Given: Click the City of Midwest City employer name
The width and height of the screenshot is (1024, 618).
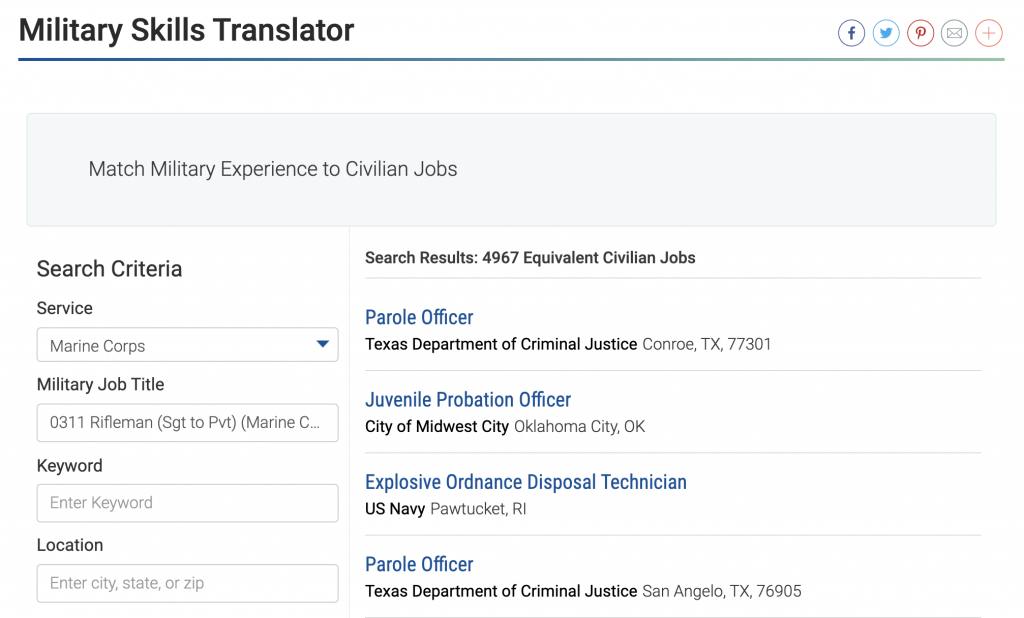Looking at the screenshot, I should (437, 426).
